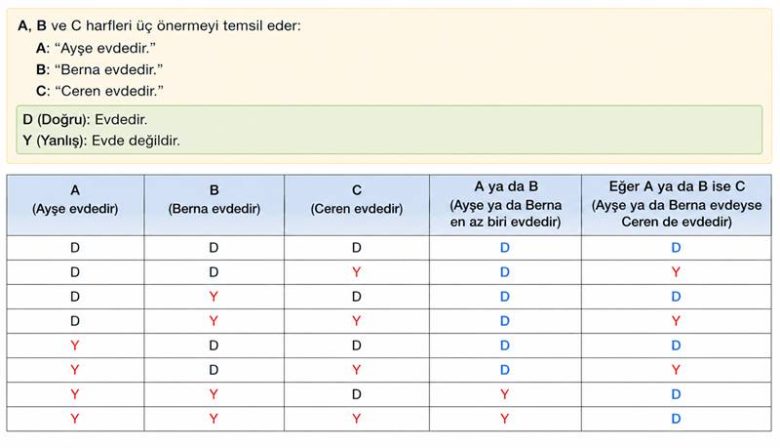Screen dimensions: 780x448
Task: Click the intro sentence about A, B ve C harfleri
Action: (159, 26)
